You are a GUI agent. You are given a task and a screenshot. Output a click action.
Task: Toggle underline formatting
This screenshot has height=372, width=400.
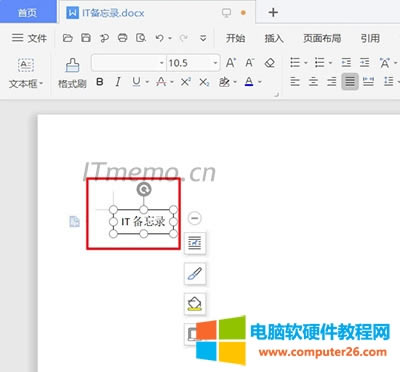[136, 82]
